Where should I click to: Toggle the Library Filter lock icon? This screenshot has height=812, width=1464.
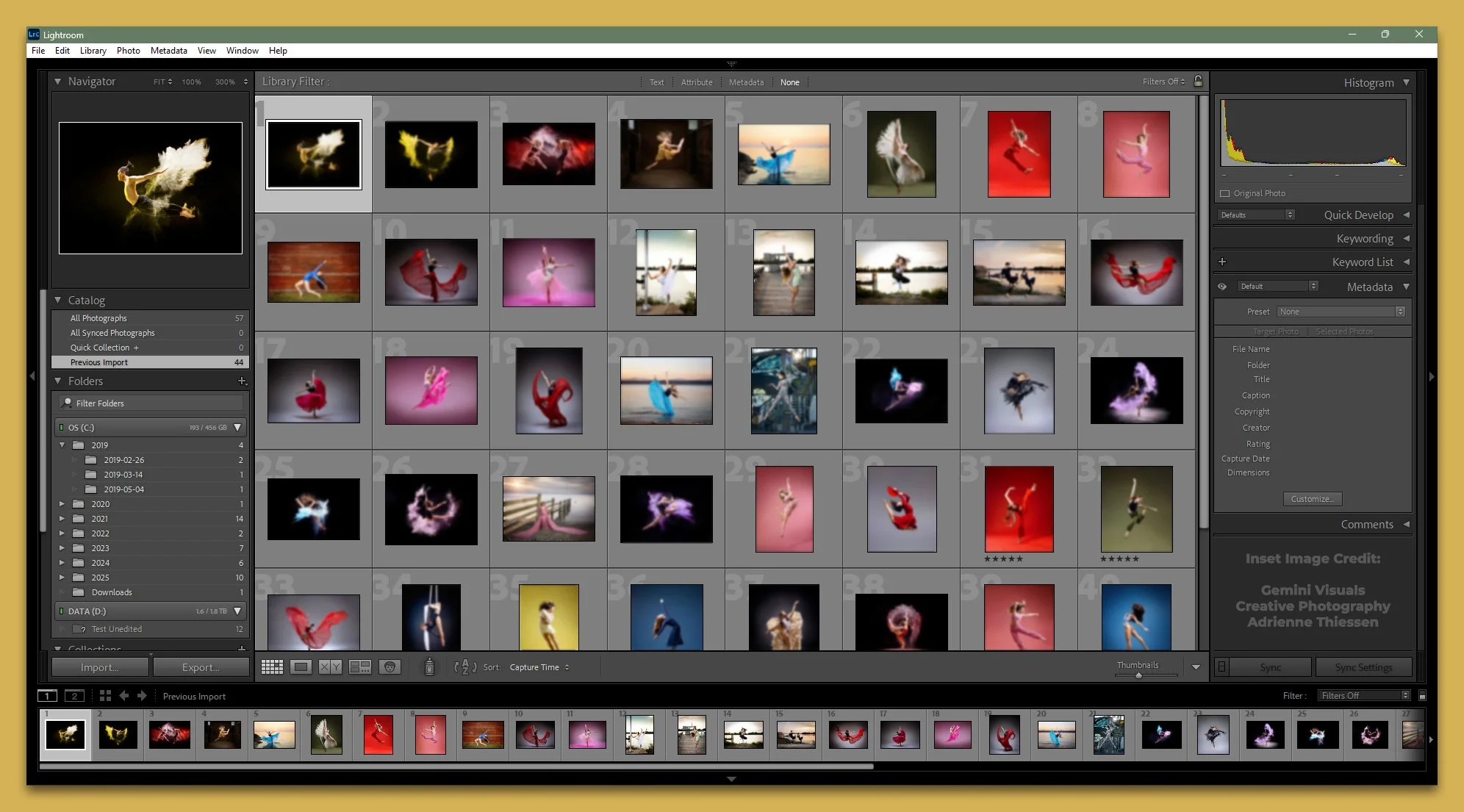1198,81
